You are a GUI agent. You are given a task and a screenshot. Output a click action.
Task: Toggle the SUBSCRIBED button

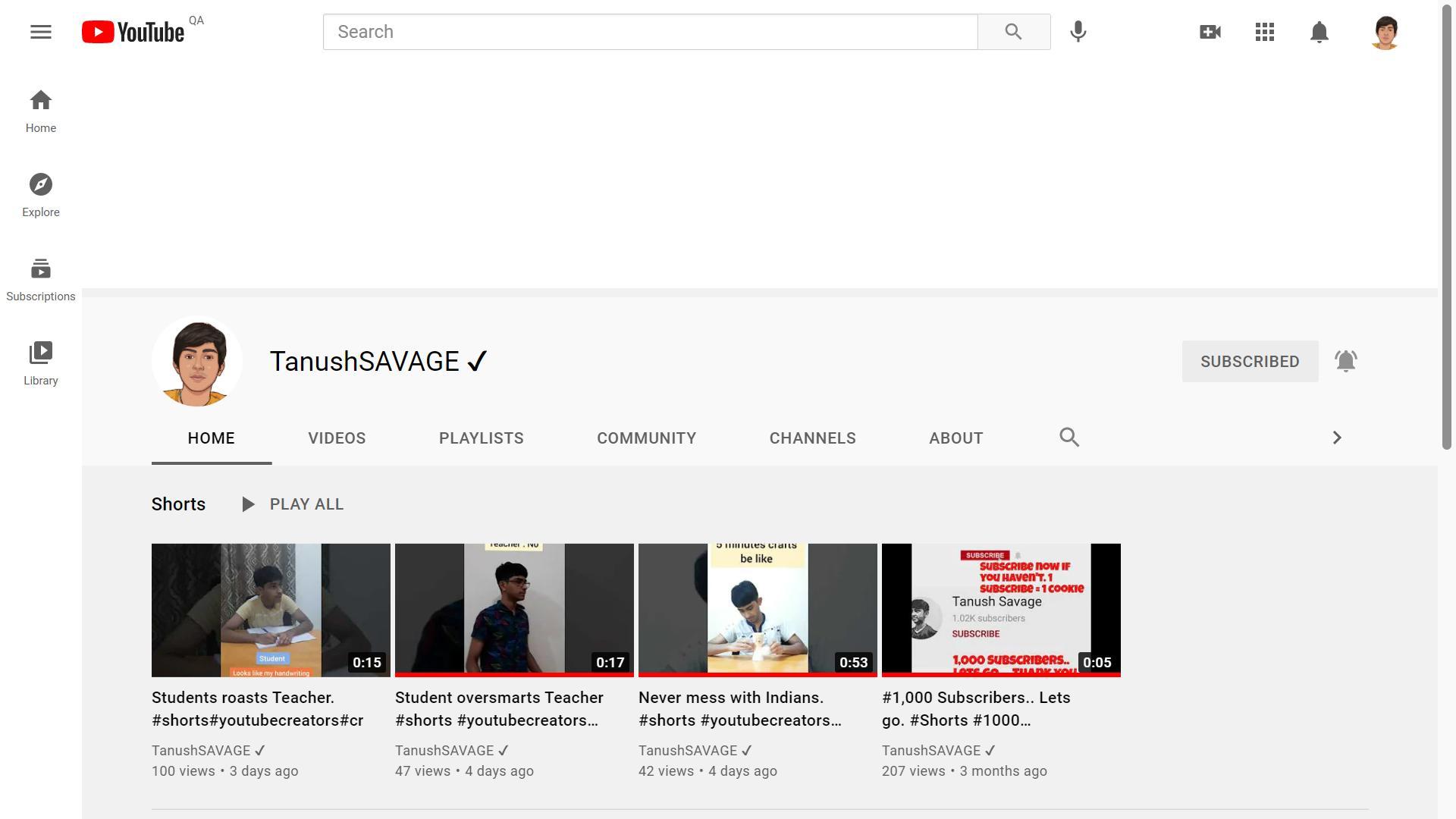point(1250,362)
